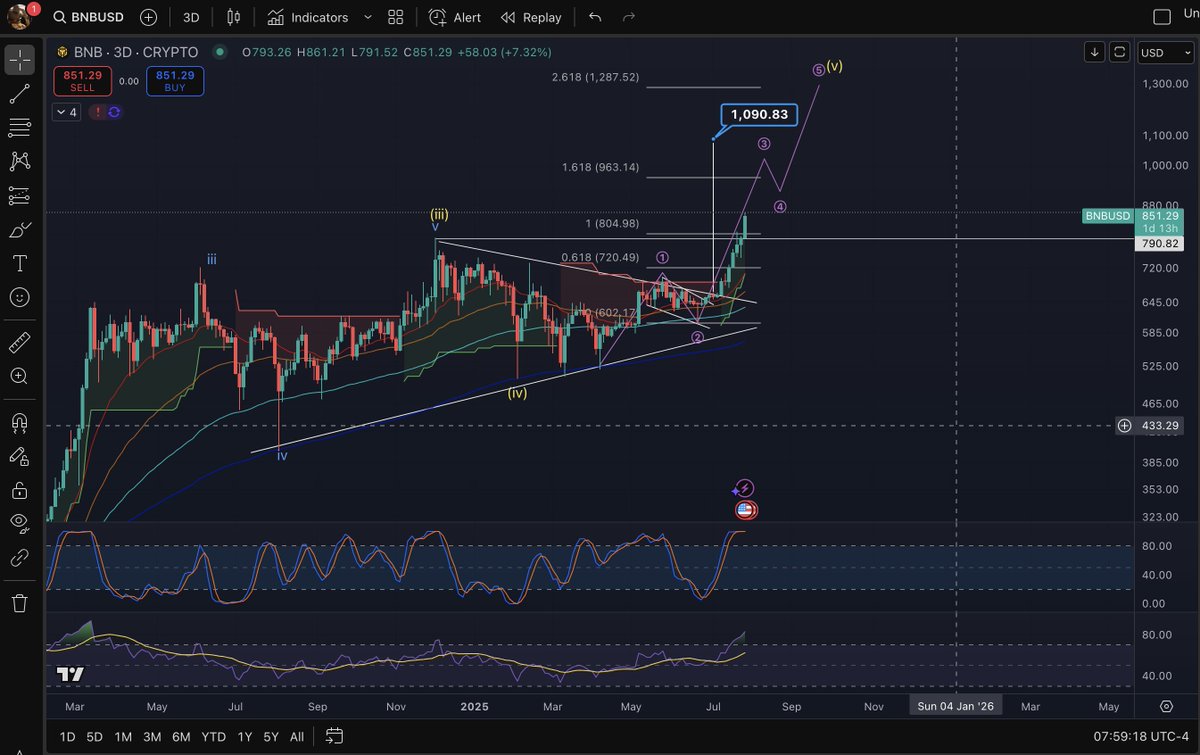
Task: Open the chart patterns tool
Action: (19, 161)
